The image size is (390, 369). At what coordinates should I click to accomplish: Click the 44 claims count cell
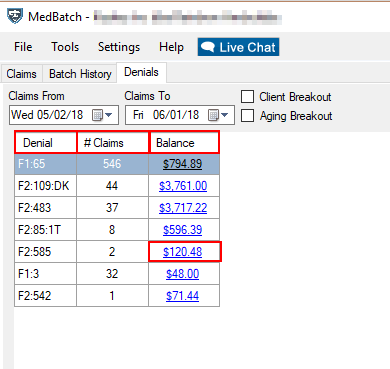[112, 186]
